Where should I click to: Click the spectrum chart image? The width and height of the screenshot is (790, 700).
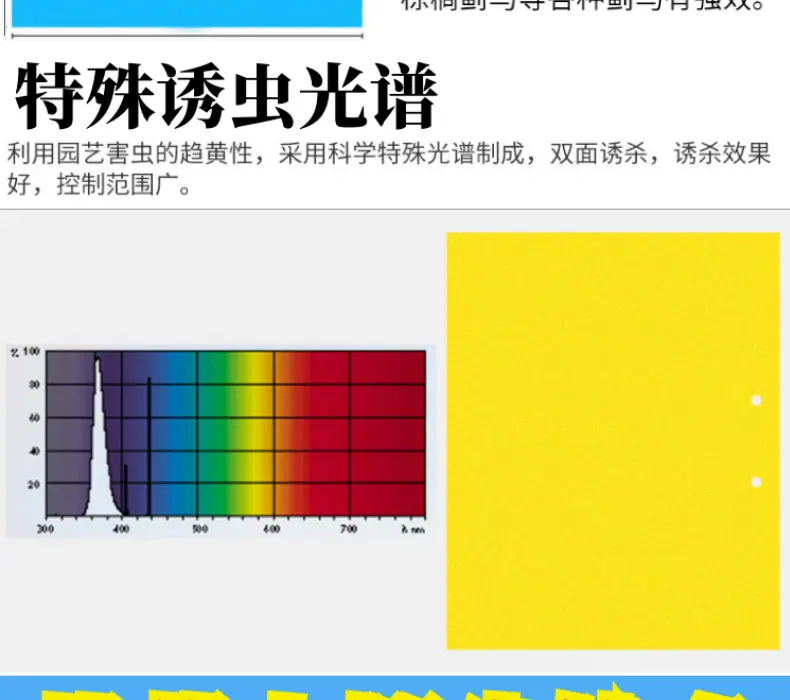pos(221,442)
